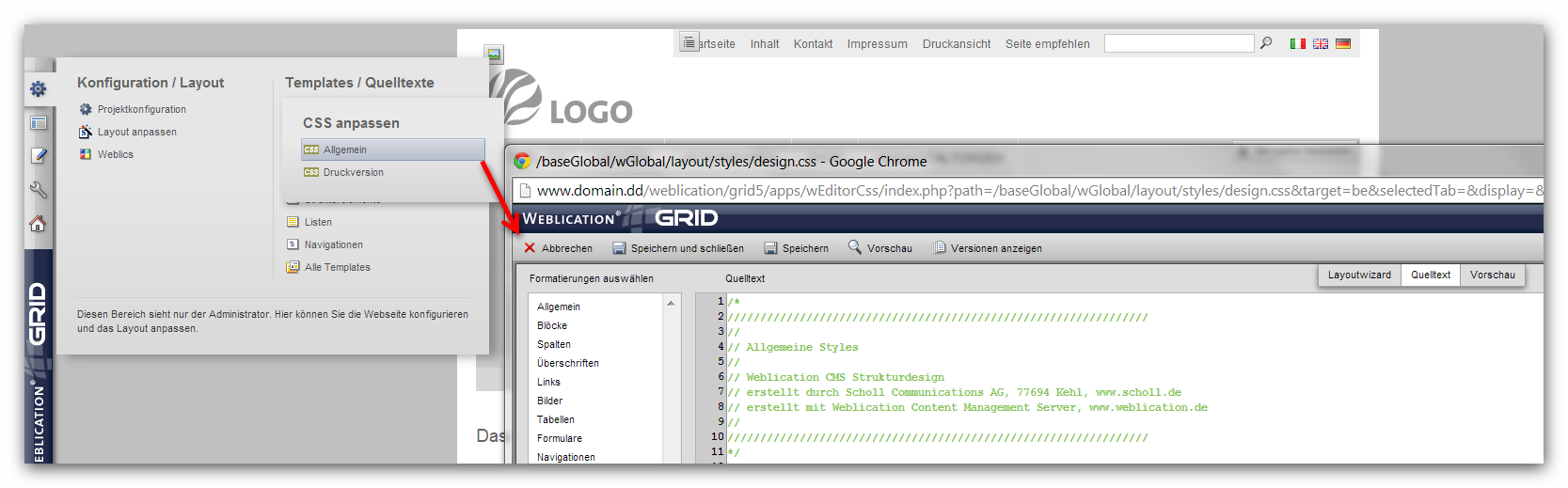Click the Alle Templates icon

pos(293,267)
